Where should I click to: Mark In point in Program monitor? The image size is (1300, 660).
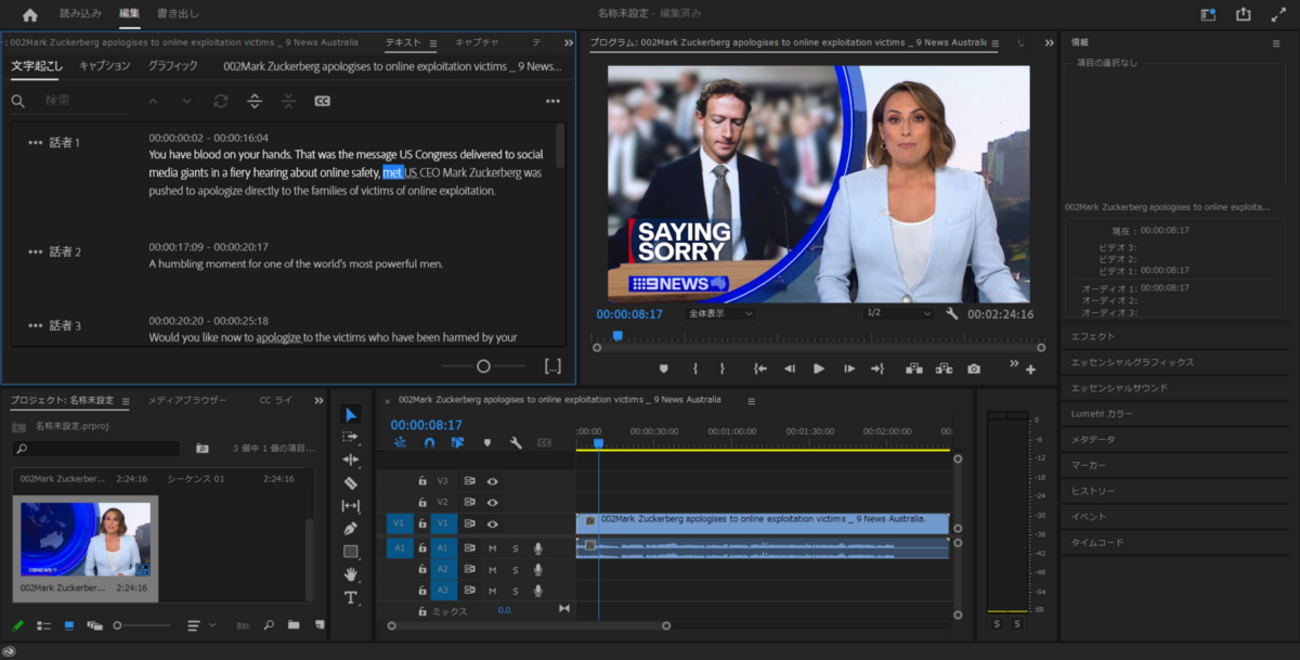[695, 369]
